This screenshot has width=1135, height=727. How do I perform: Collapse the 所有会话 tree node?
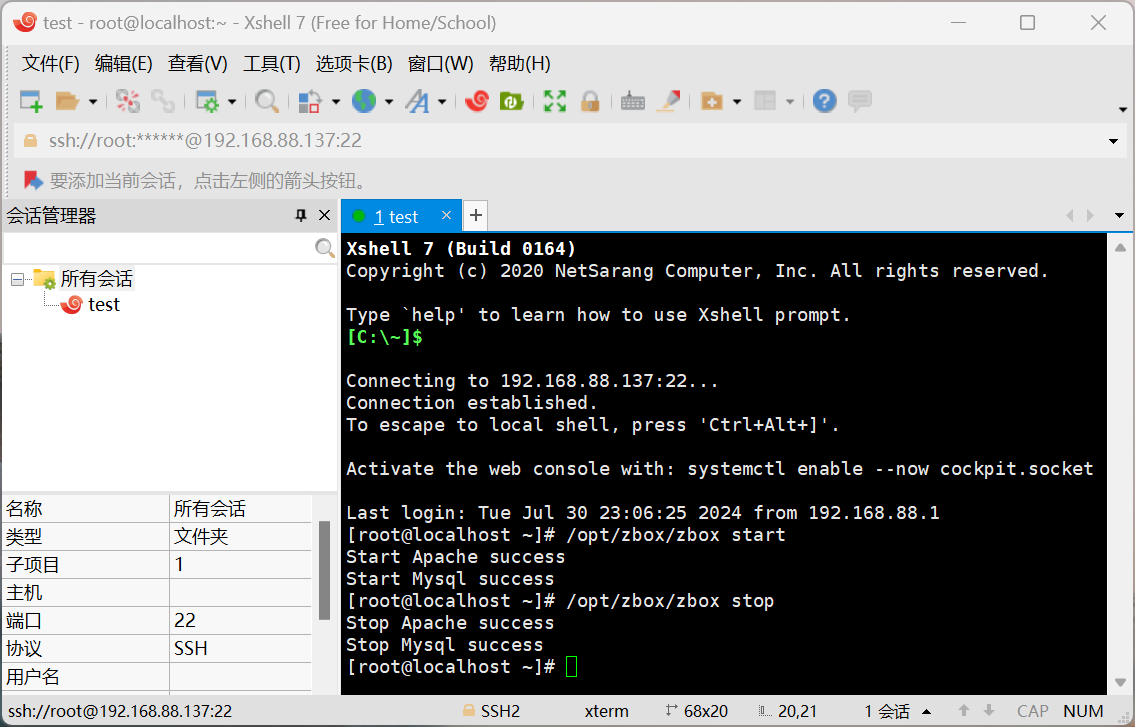pyautogui.click(x=17, y=279)
